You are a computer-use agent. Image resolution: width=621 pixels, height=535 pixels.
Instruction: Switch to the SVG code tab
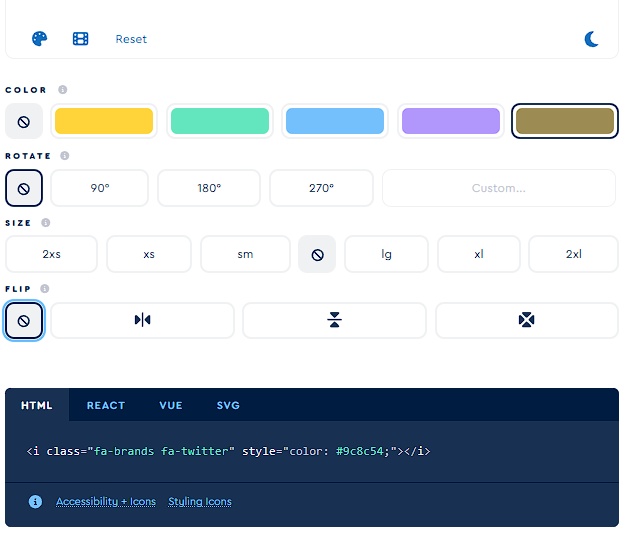pos(228,405)
